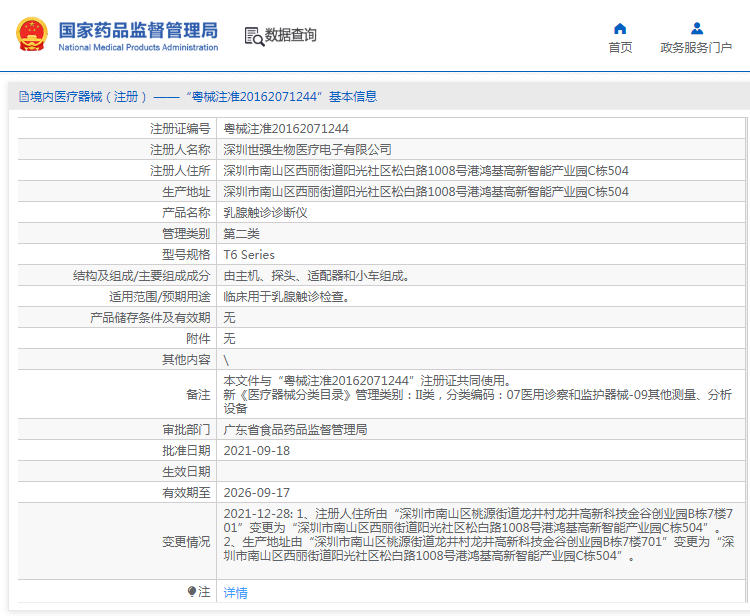Click approval date 2021-09-18
The height and width of the screenshot is (616, 750).
tap(257, 451)
